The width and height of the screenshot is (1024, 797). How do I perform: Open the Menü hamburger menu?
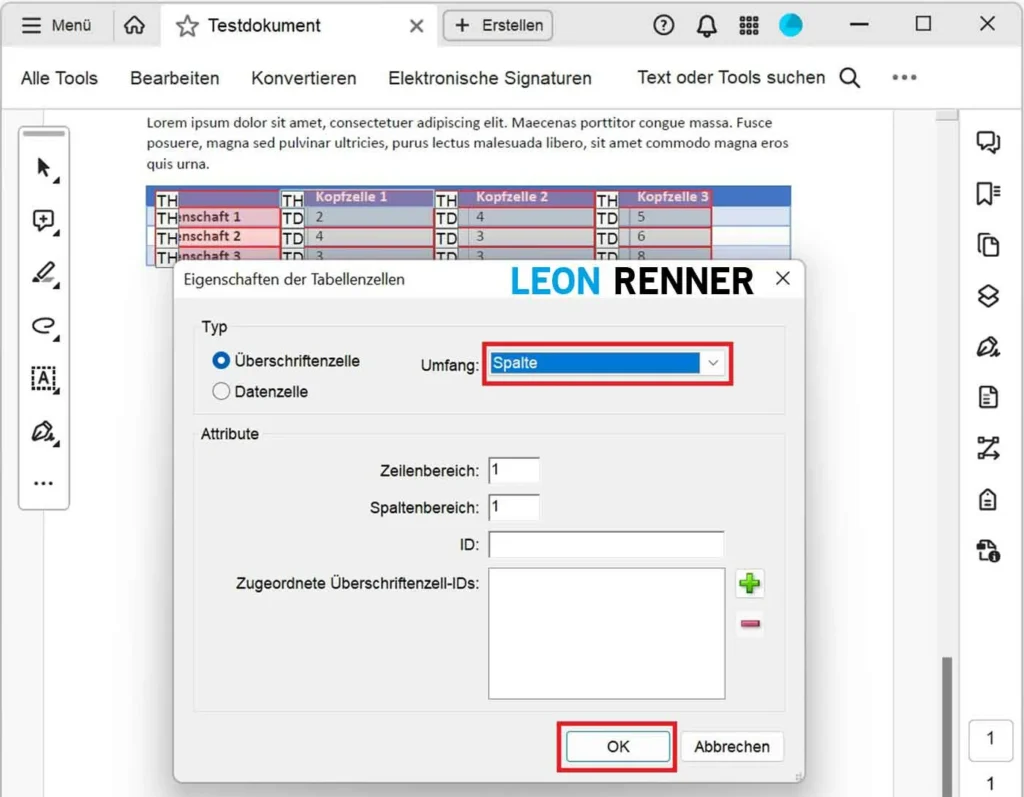(57, 25)
